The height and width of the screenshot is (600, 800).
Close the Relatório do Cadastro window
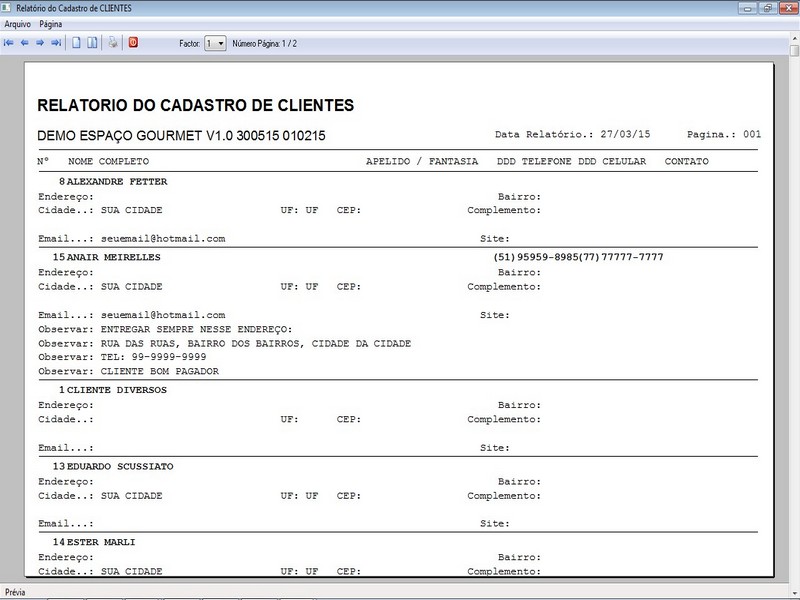tap(788, 8)
